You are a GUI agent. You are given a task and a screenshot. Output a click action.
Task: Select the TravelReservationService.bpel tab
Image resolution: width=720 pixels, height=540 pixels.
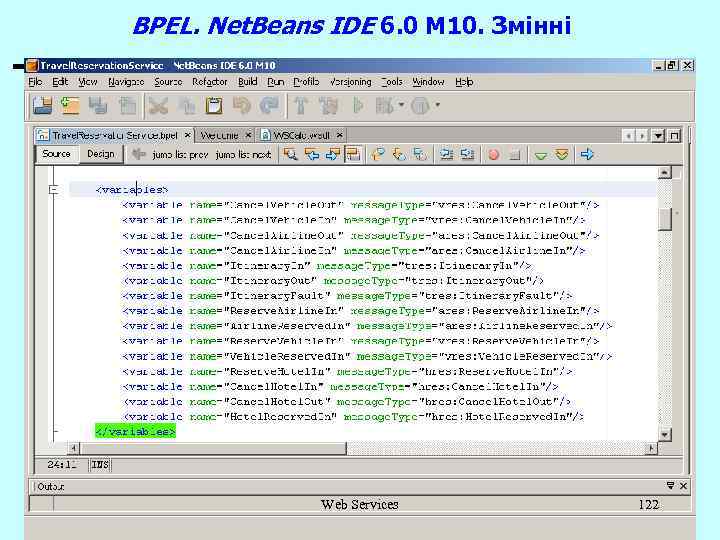pos(114,135)
